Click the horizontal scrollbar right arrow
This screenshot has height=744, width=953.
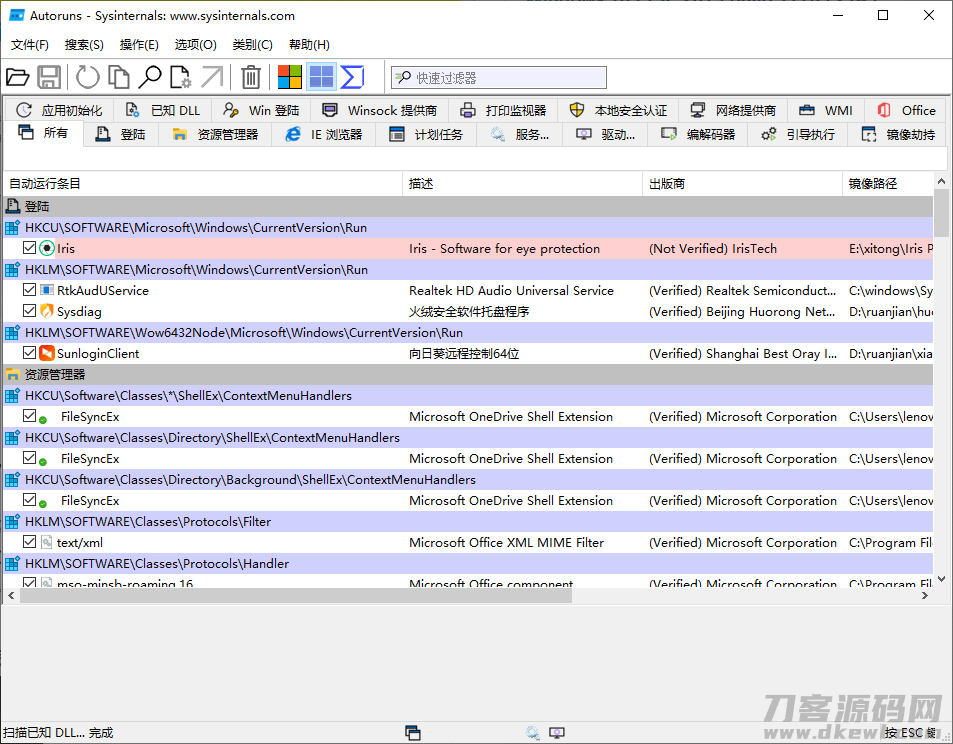[924, 596]
